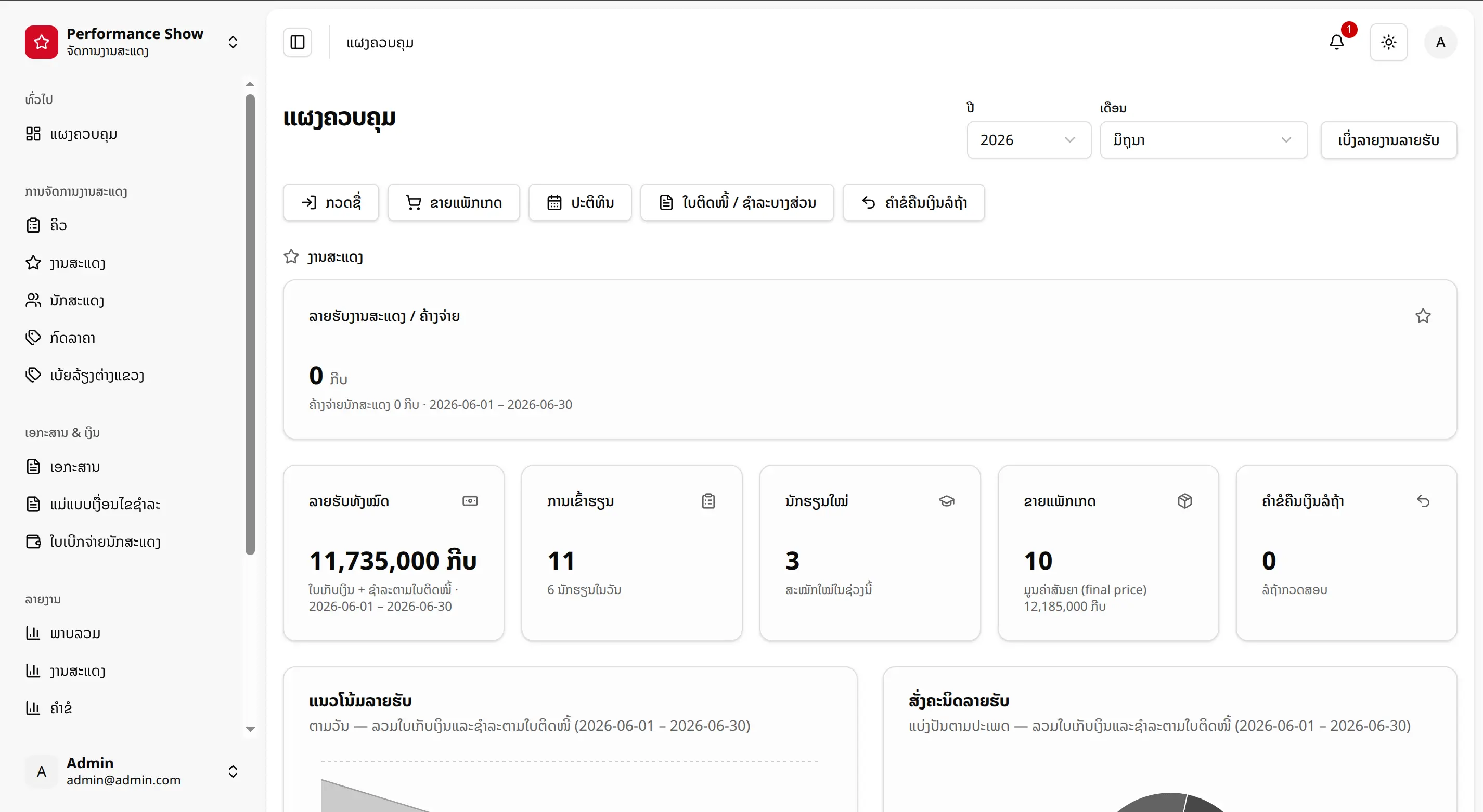1483x812 pixels.
Task: Click the ໃບຕິດໜີ້ / ຊຳລະບາງສ່ວນ button
Action: click(738, 202)
